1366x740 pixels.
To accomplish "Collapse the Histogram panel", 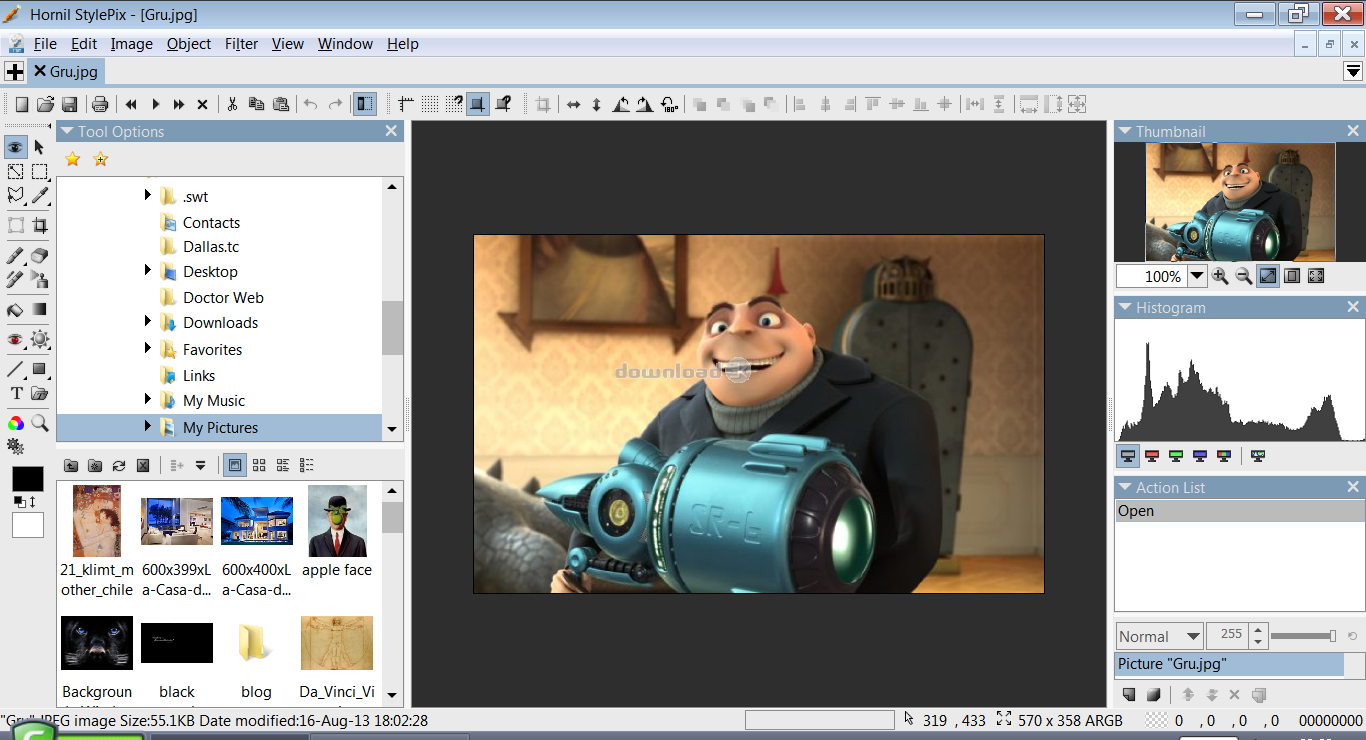I will tap(1125, 308).
